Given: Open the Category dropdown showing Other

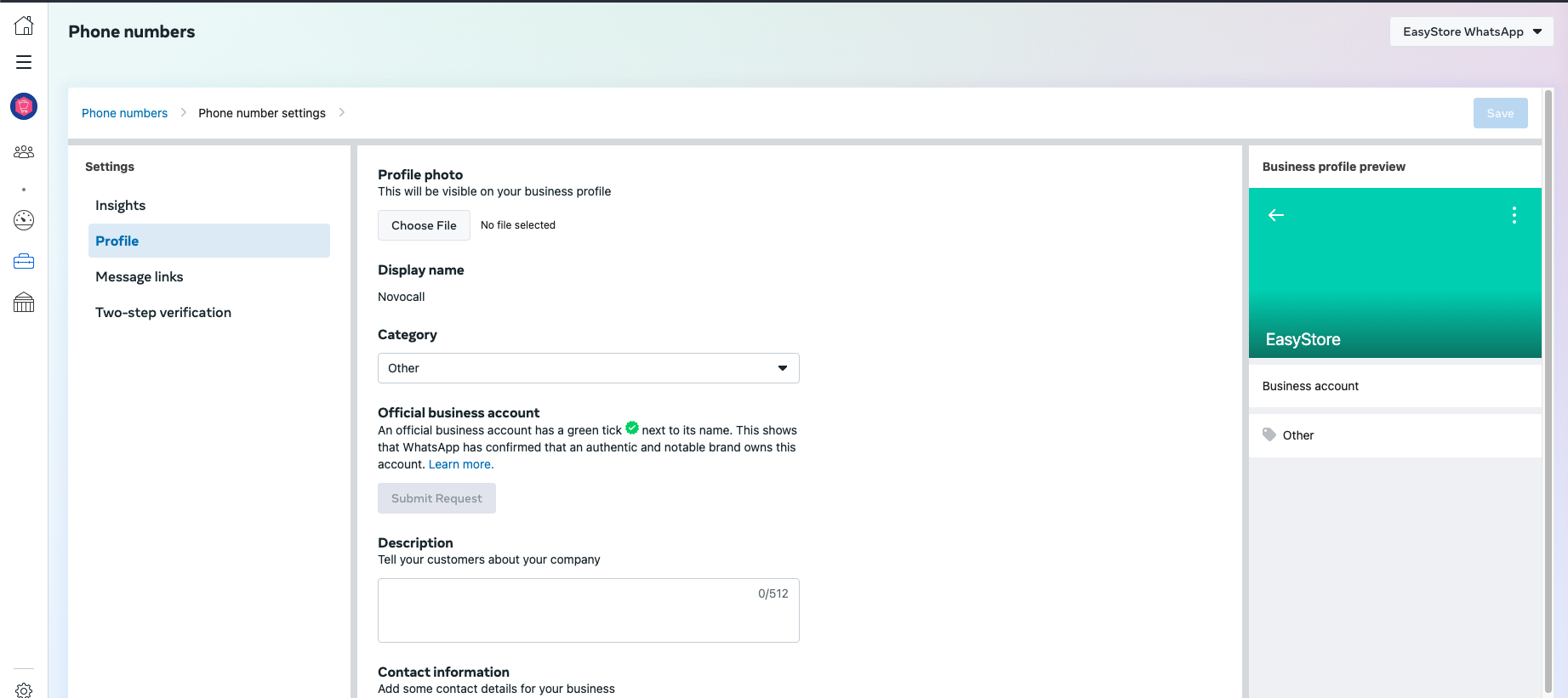Looking at the screenshot, I should (x=589, y=368).
